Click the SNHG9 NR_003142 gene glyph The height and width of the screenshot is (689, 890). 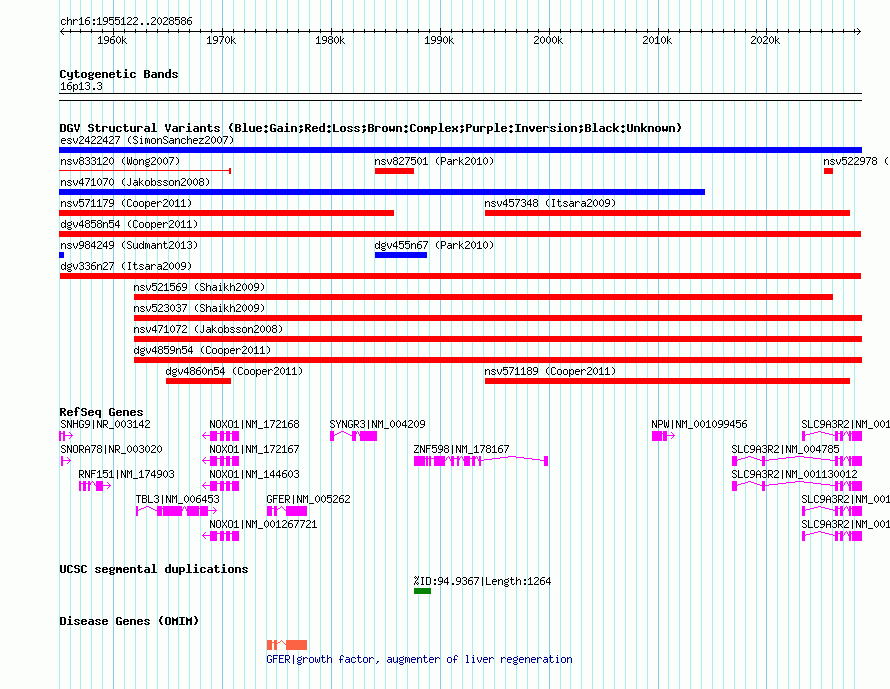click(66, 436)
